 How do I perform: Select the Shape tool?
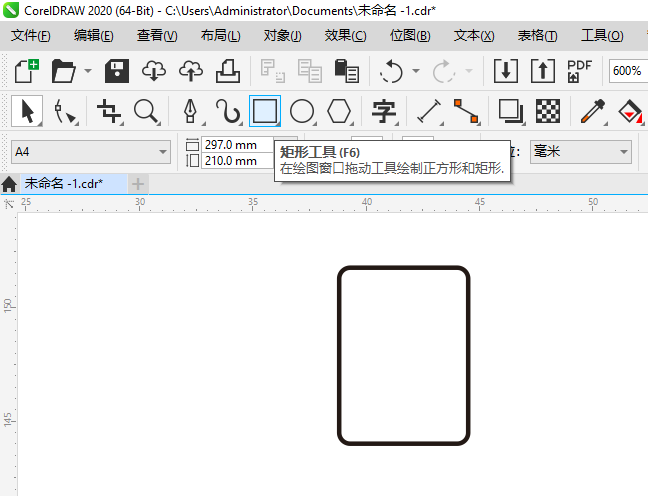pos(65,111)
